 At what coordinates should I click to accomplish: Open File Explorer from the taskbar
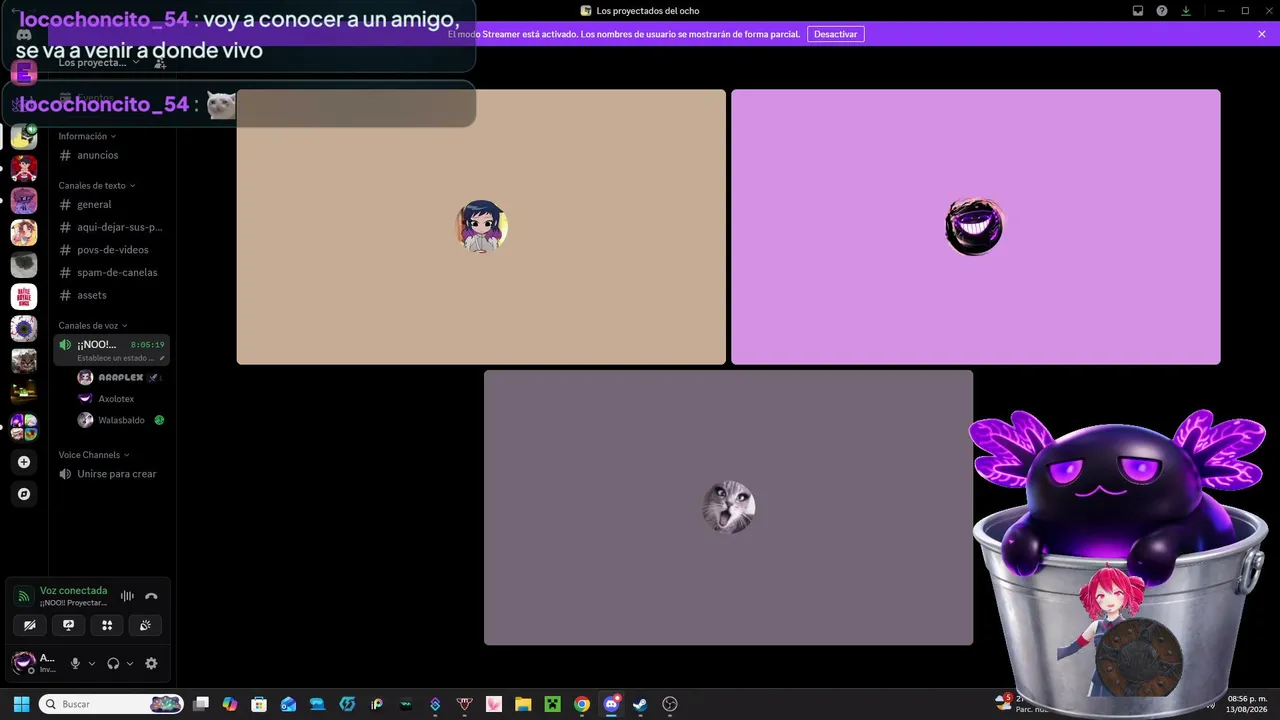click(x=523, y=704)
